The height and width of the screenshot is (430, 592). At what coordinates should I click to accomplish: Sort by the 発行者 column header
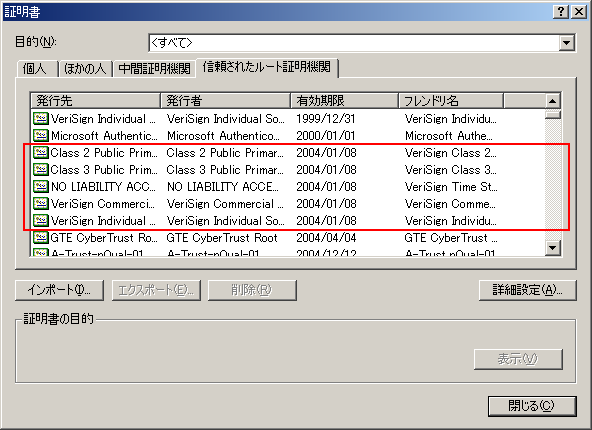point(225,101)
